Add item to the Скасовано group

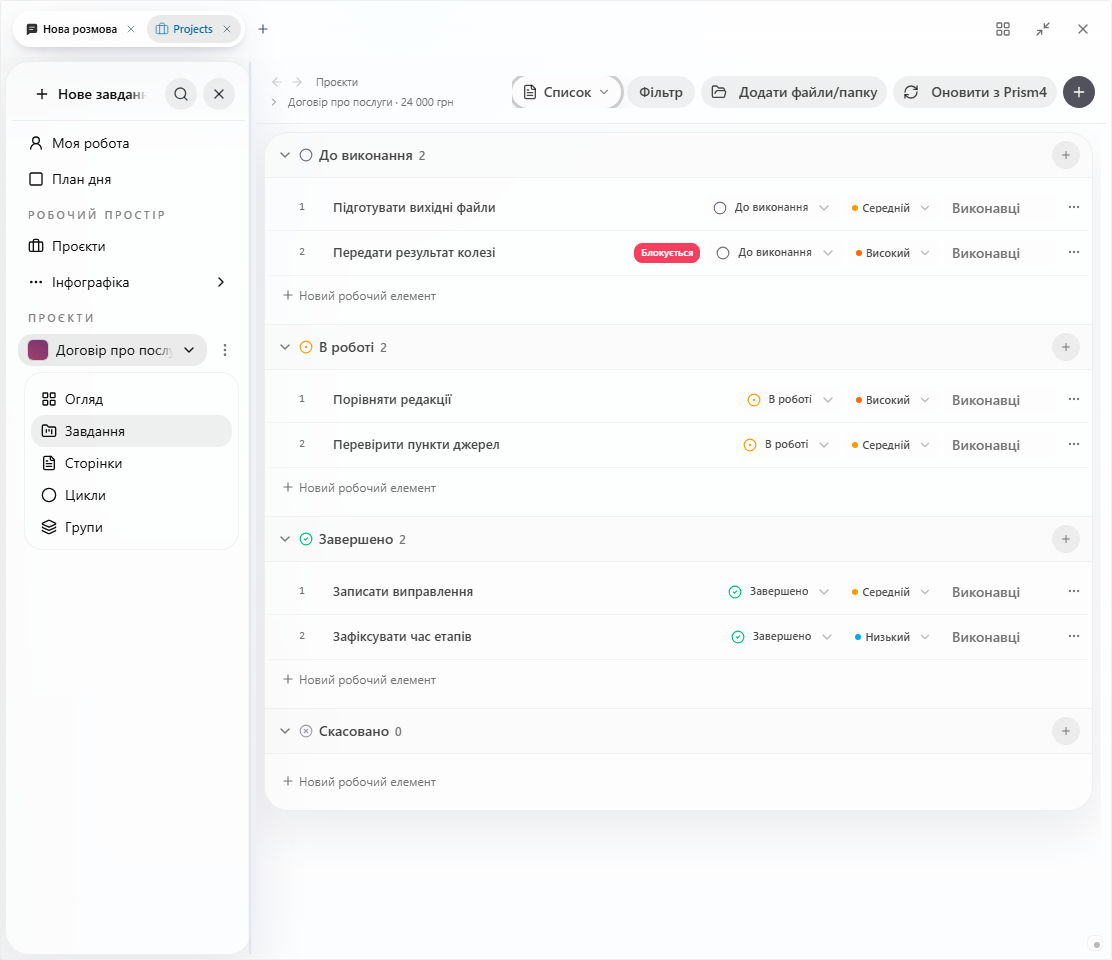(1065, 732)
